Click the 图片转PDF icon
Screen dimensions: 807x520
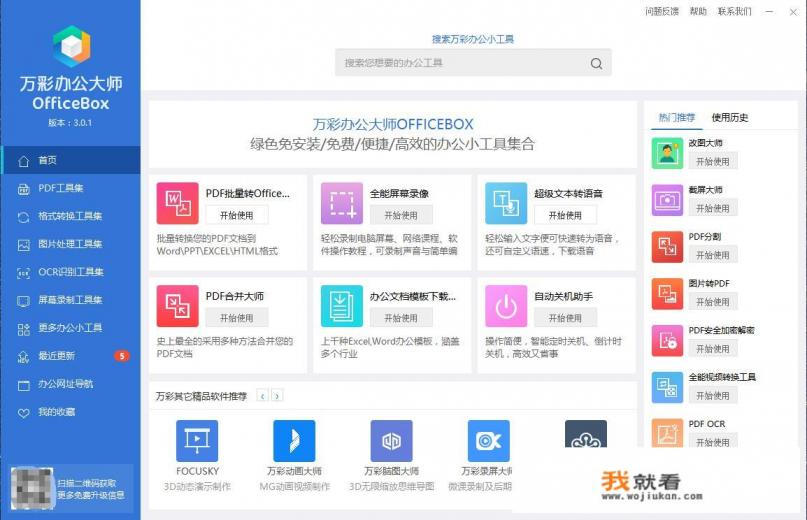point(667,293)
